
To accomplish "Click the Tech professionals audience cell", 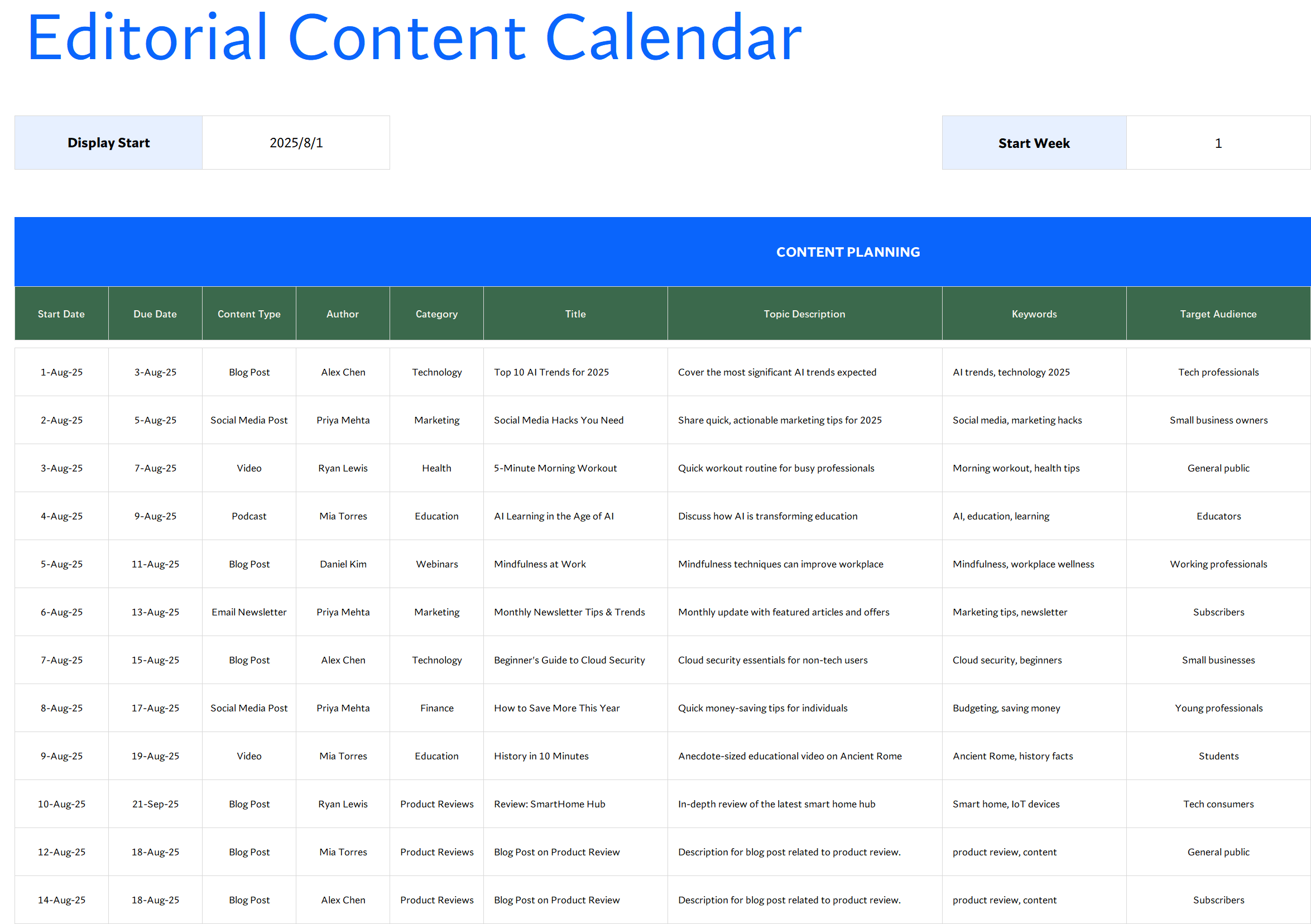I will pyautogui.click(x=1218, y=372).
